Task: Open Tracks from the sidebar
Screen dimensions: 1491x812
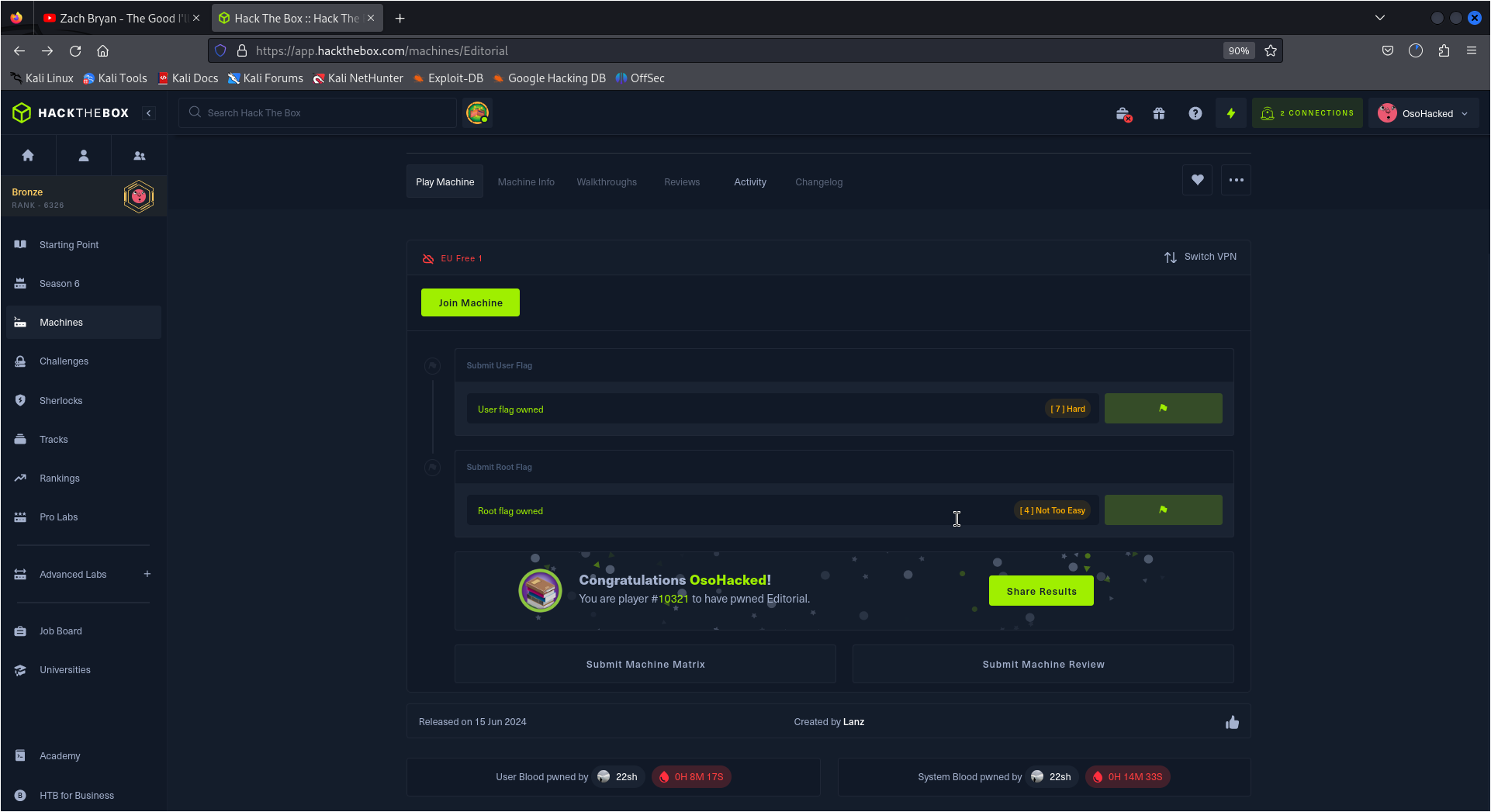Action: (84, 440)
